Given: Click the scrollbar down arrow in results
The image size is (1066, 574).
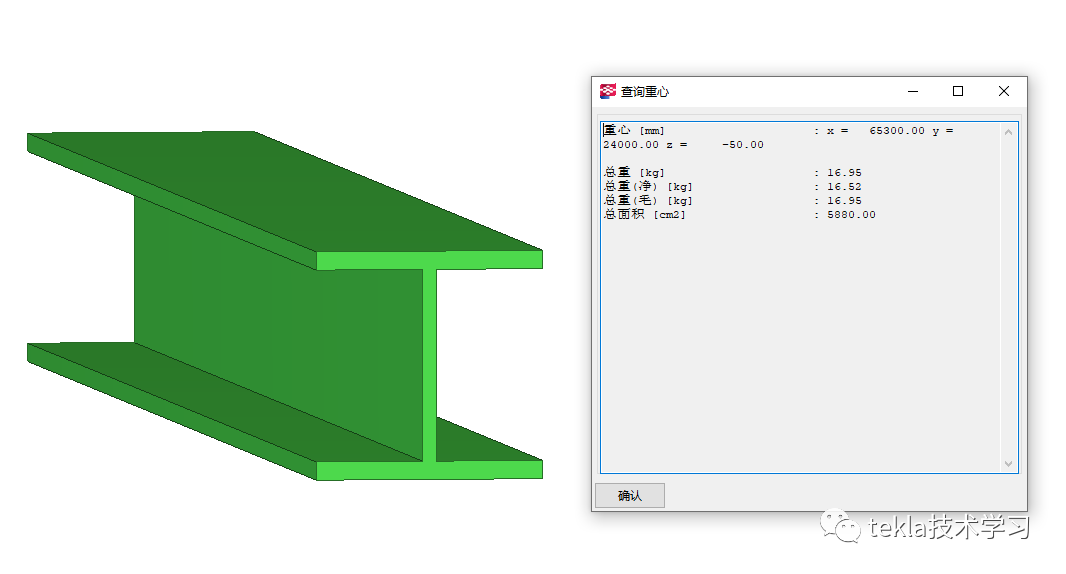Looking at the screenshot, I should [x=1008, y=464].
